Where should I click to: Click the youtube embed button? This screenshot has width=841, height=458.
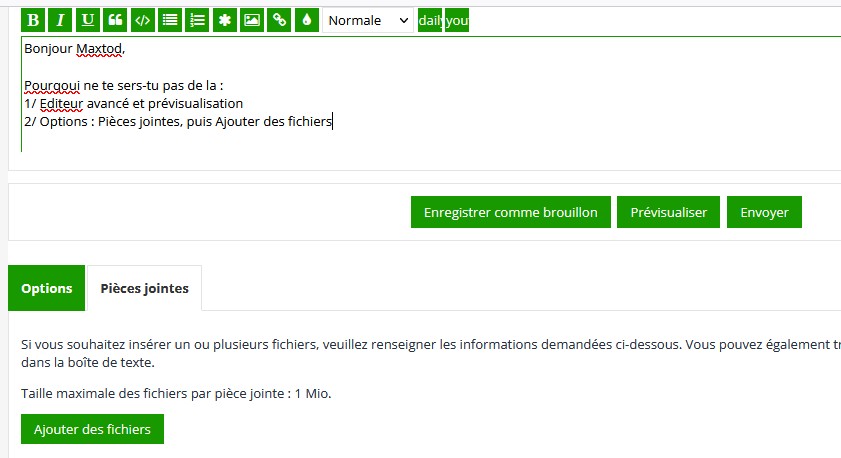tap(457, 20)
